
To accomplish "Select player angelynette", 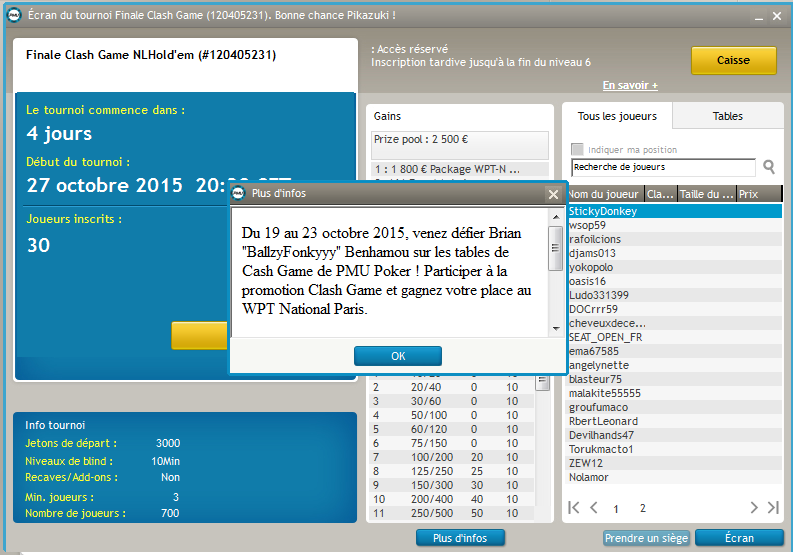I will [674, 365].
